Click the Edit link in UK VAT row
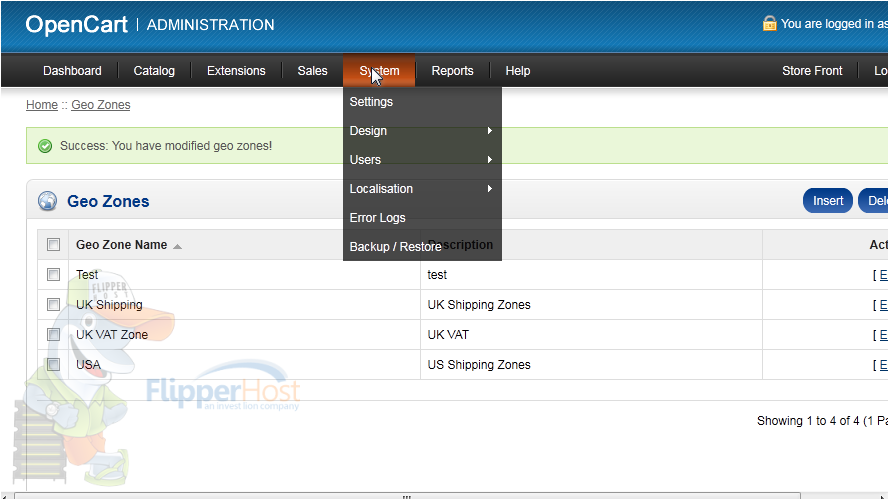 pyautogui.click(x=883, y=335)
